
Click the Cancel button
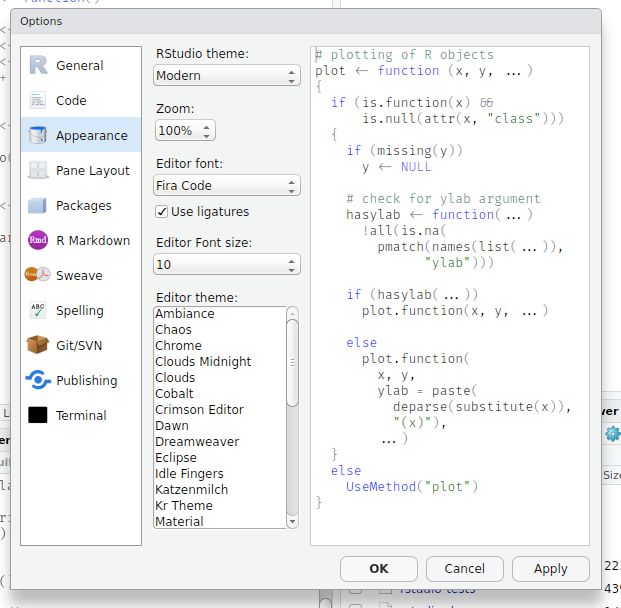click(x=465, y=569)
